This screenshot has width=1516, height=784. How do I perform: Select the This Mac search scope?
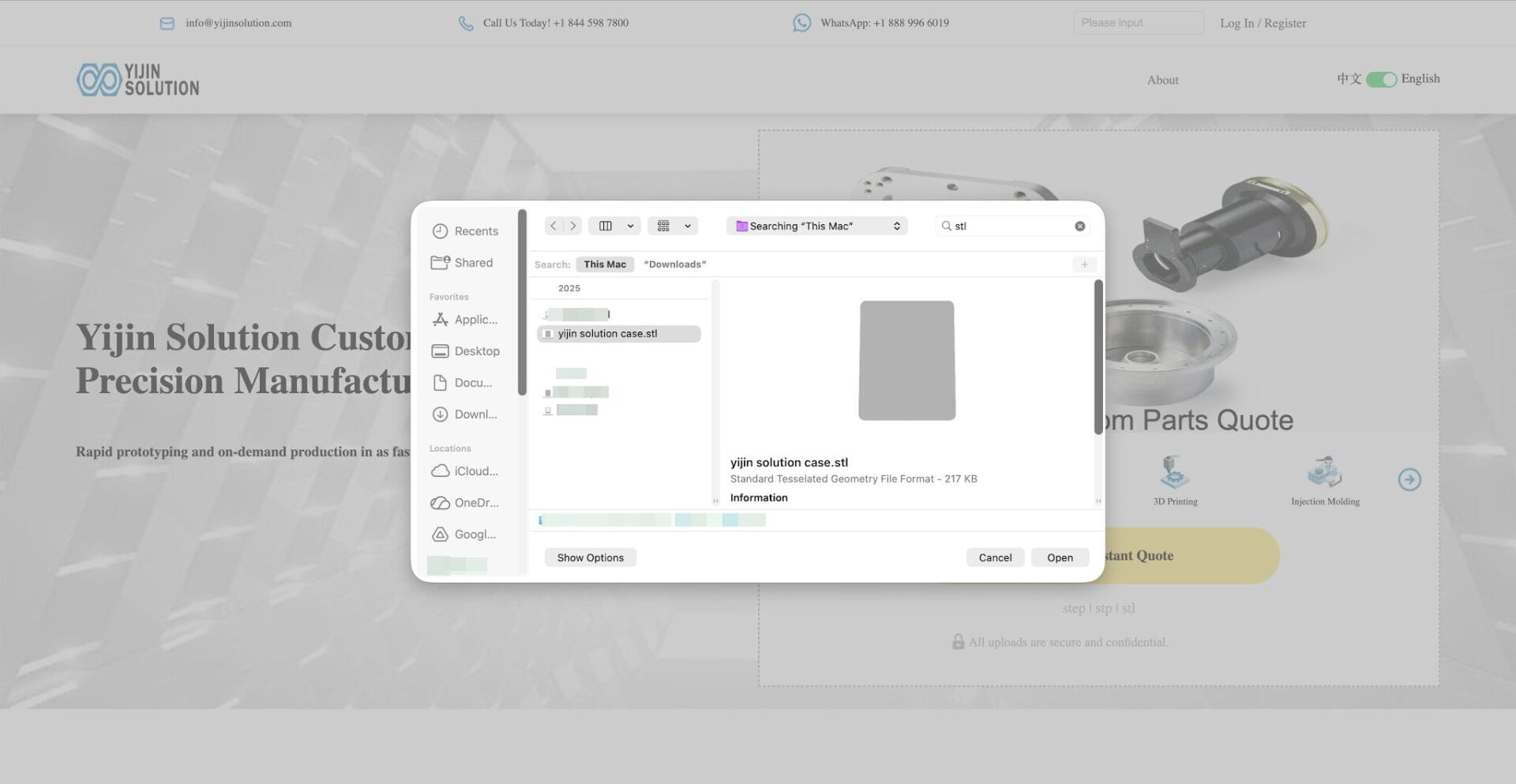(605, 264)
